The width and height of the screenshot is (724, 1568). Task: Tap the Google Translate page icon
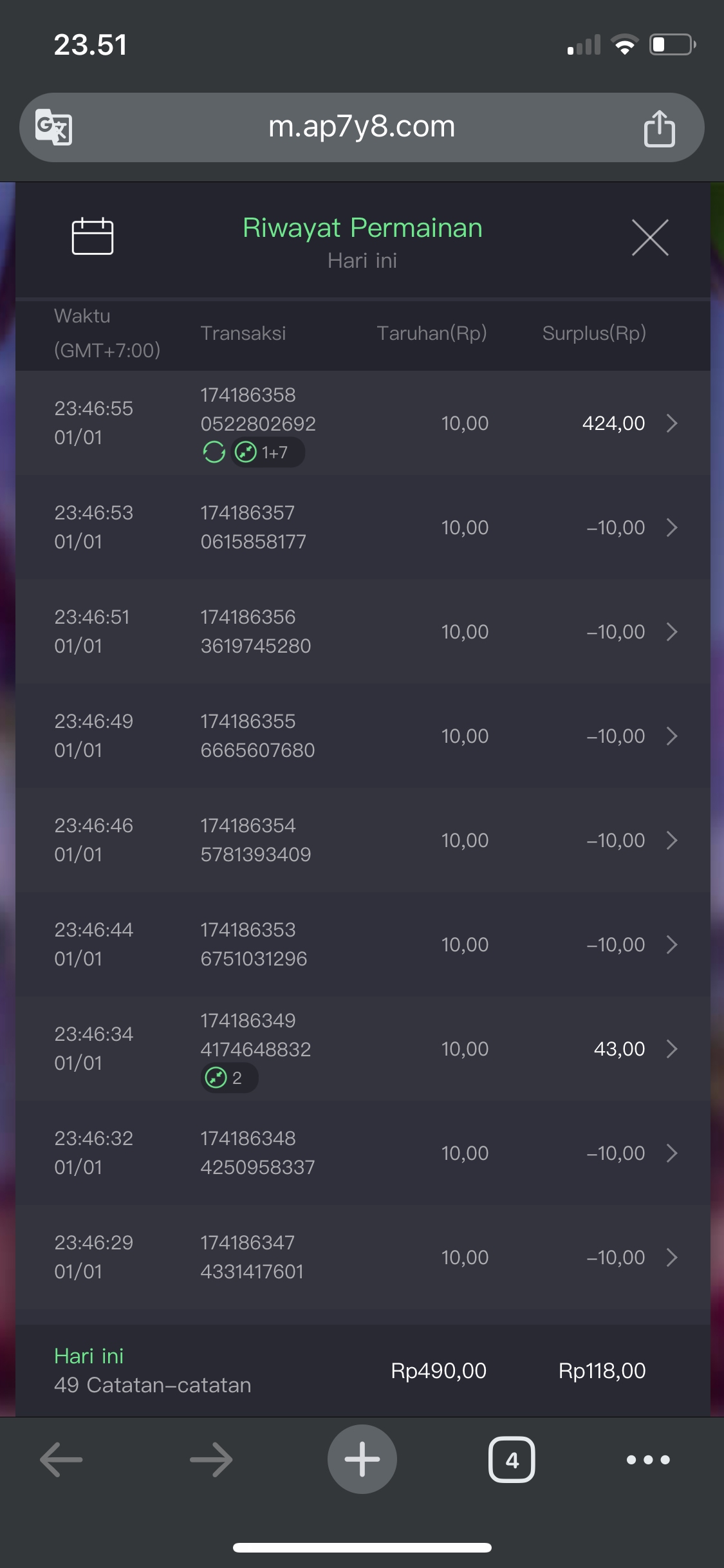(54, 127)
